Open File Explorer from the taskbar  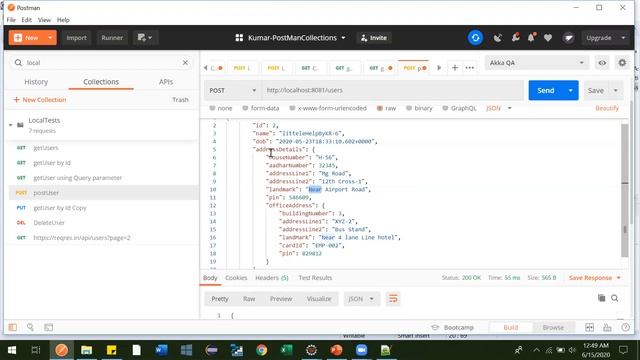tap(87, 350)
